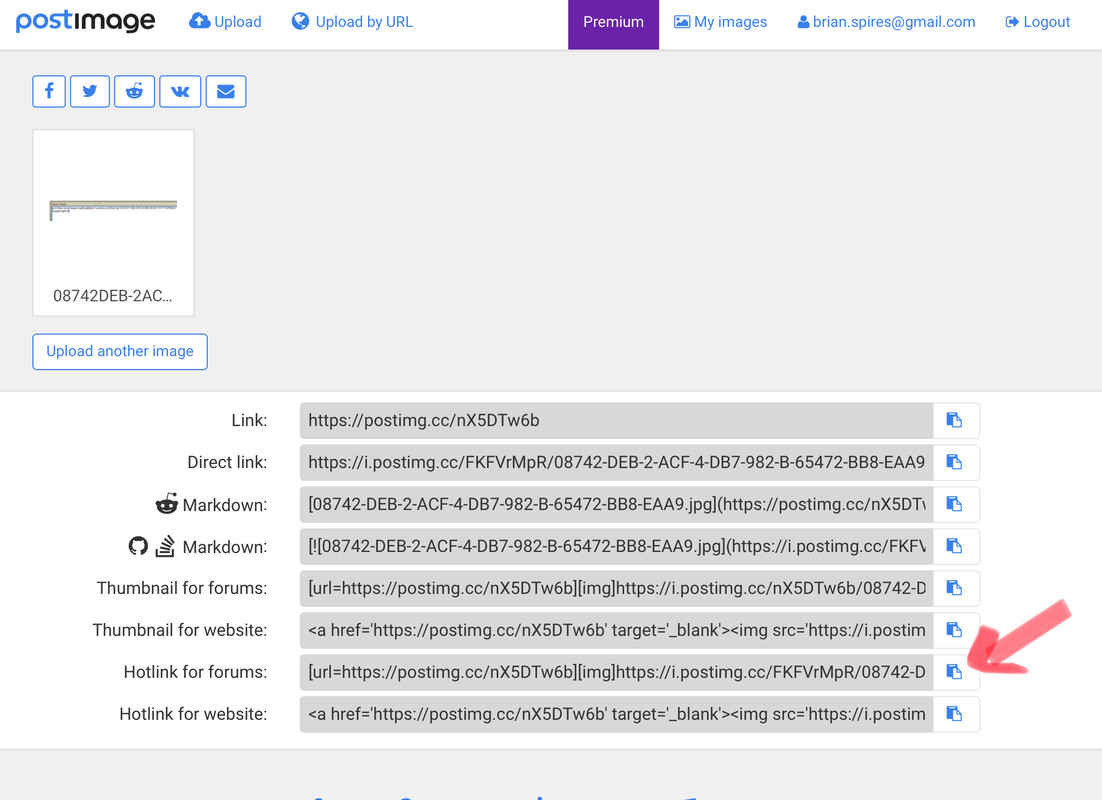
Task: Select the Hotlink for website field
Action: [616, 714]
